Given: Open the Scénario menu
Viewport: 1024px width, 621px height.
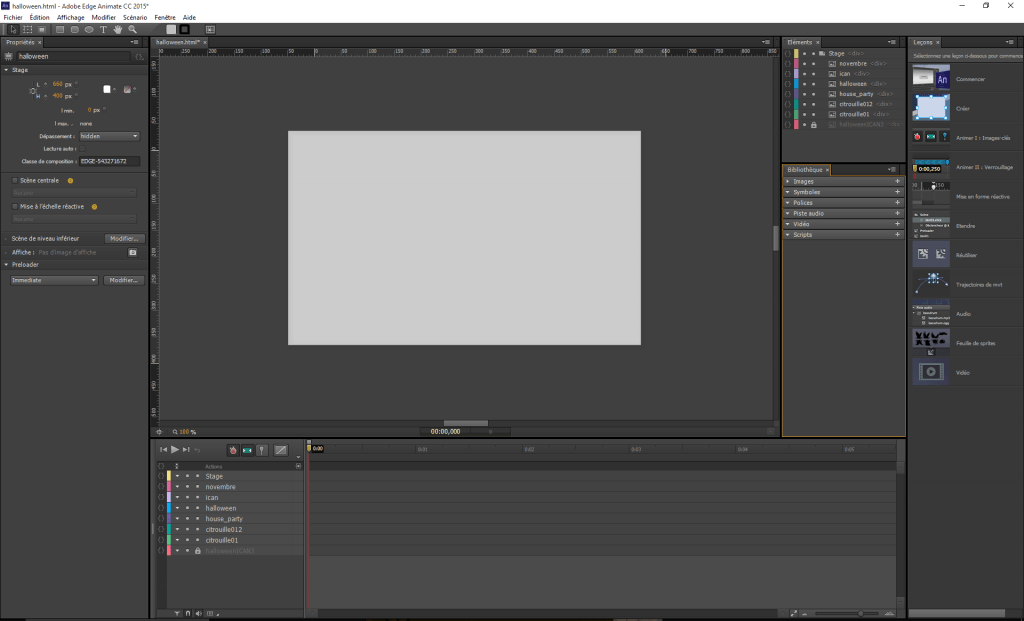Looking at the screenshot, I should pyautogui.click(x=135, y=18).
